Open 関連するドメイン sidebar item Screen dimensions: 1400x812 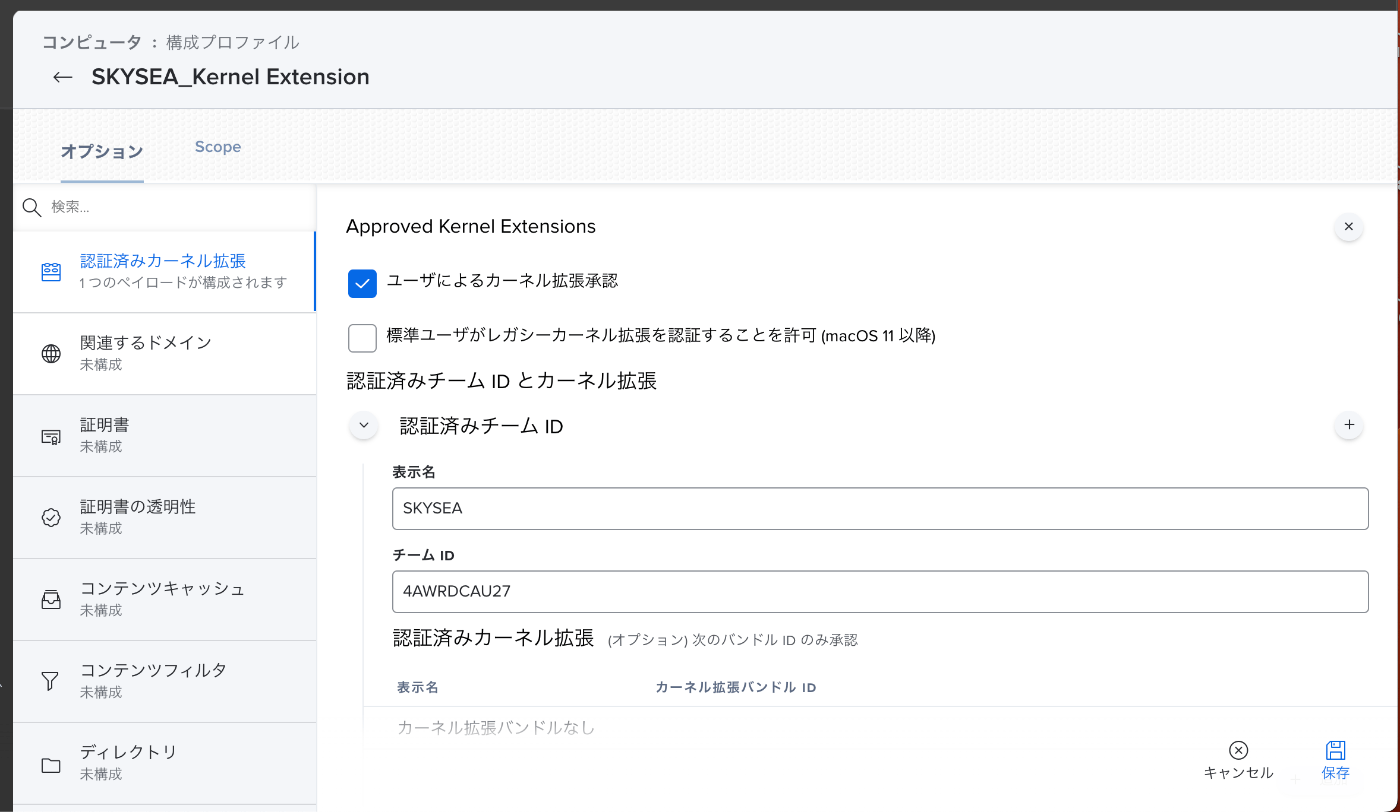click(164, 354)
